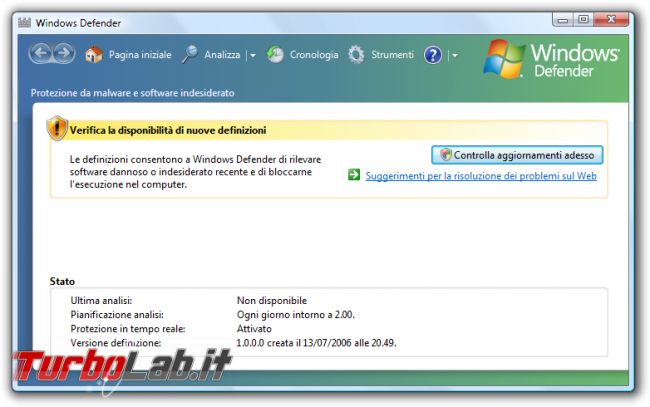Select 'Attivato' real-time protection value
This screenshot has height=407, width=650.
tap(254, 329)
